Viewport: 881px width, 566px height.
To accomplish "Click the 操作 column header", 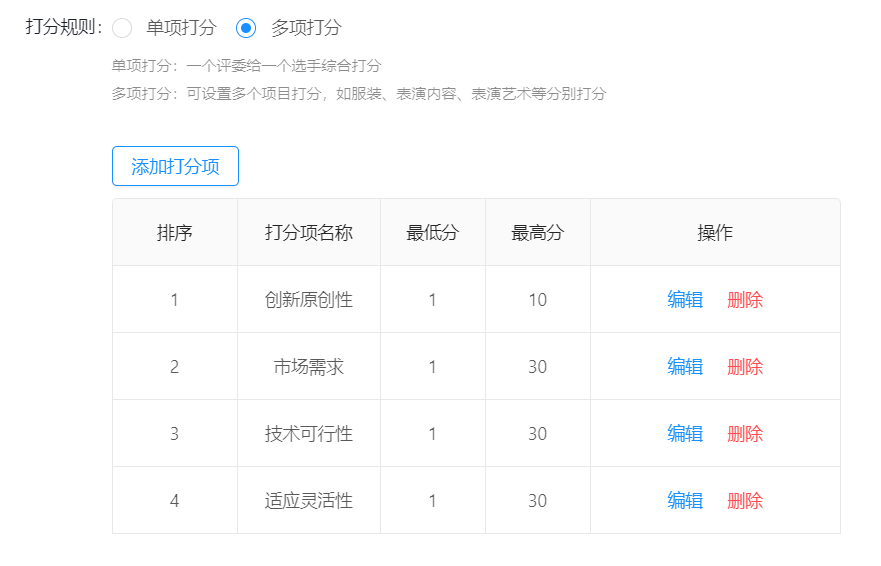I will click(715, 232).
